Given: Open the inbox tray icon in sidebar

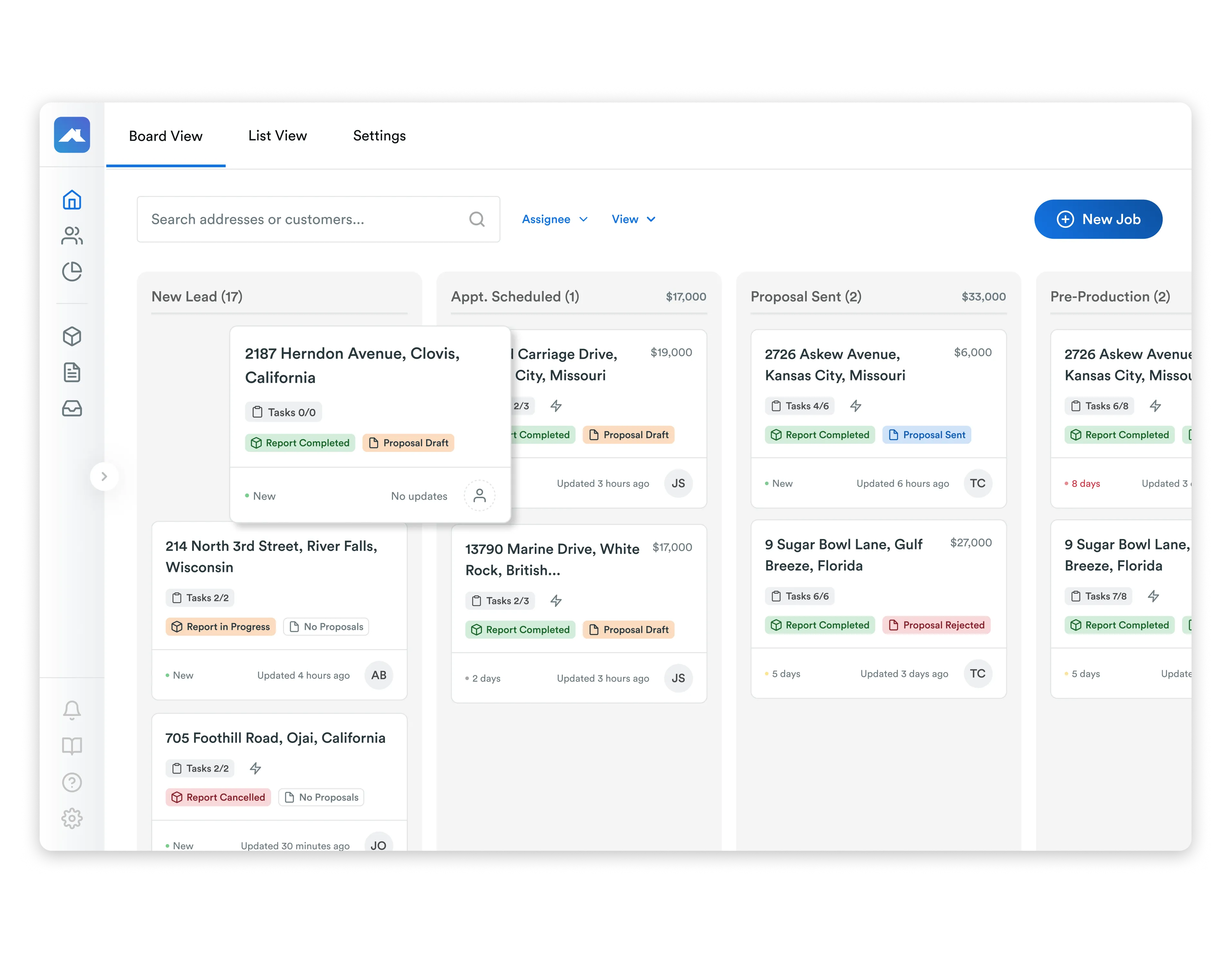Looking at the screenshot, I should point(72,408).
